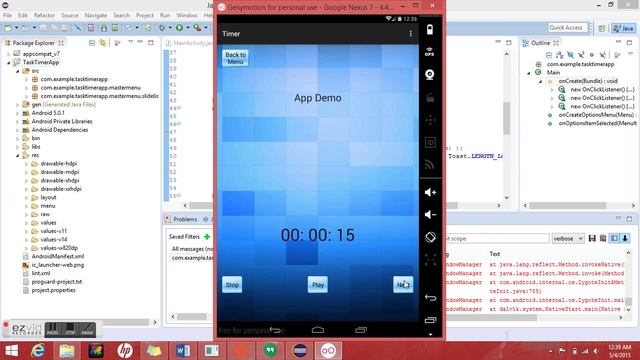
Task: Add a new LogCat saved filter
Action: (207, 237)
